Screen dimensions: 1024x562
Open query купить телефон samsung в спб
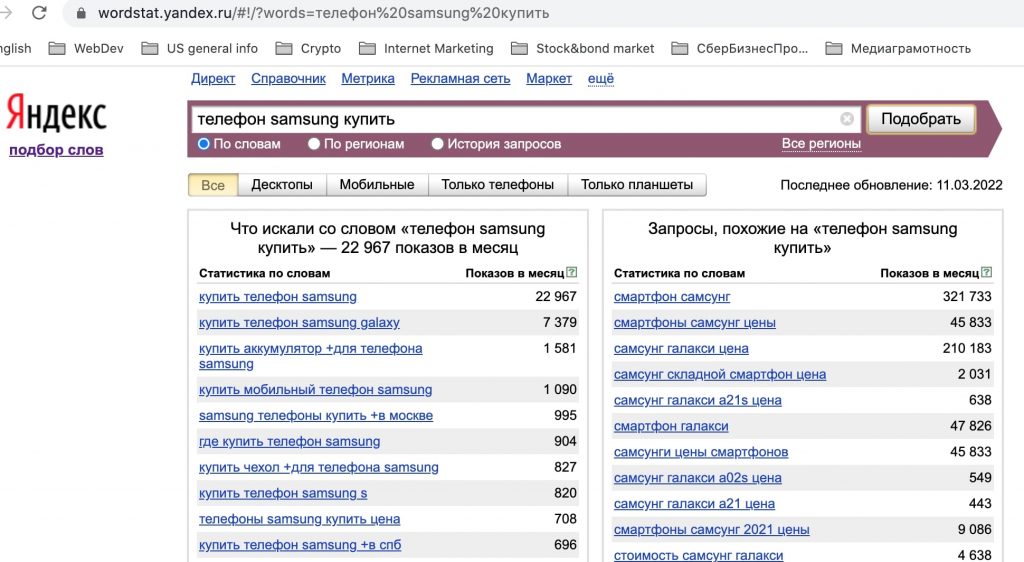[300, 545]
